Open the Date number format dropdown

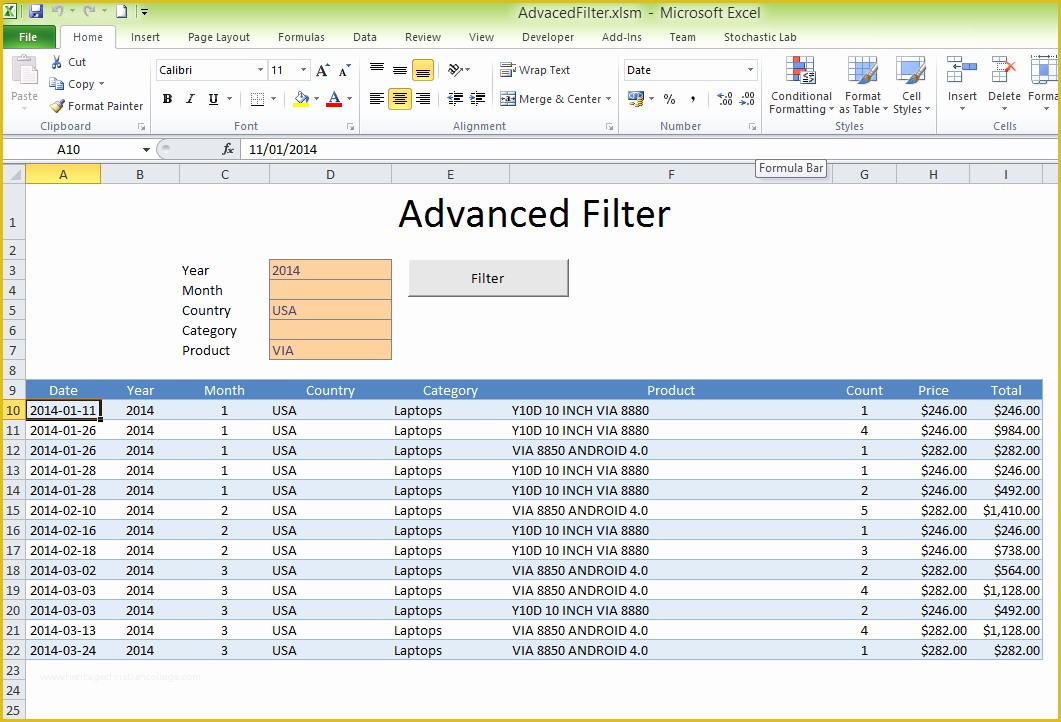(750, 70)
